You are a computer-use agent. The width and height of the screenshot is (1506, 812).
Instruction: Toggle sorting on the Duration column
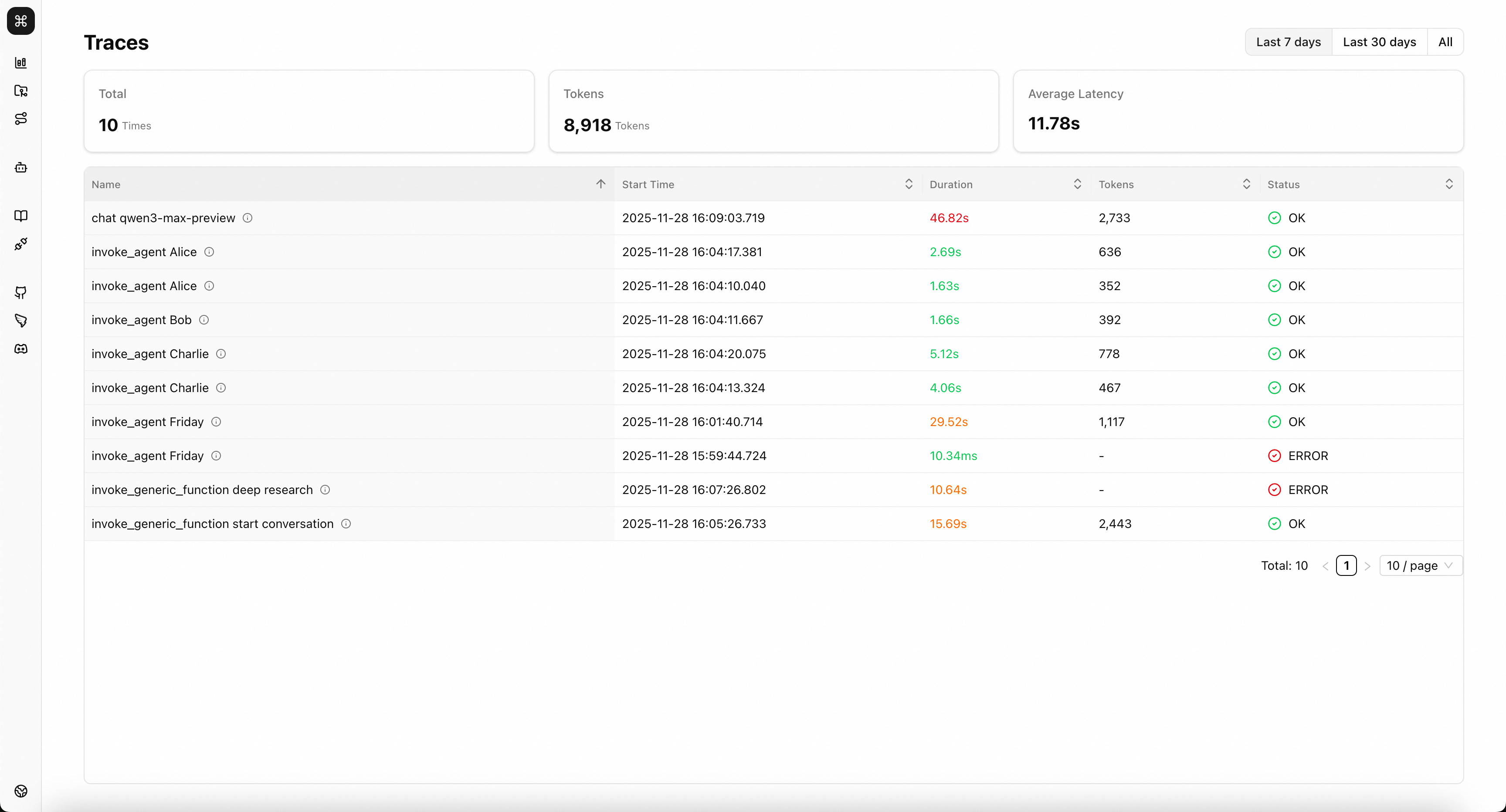click(x=1077, y=184)
